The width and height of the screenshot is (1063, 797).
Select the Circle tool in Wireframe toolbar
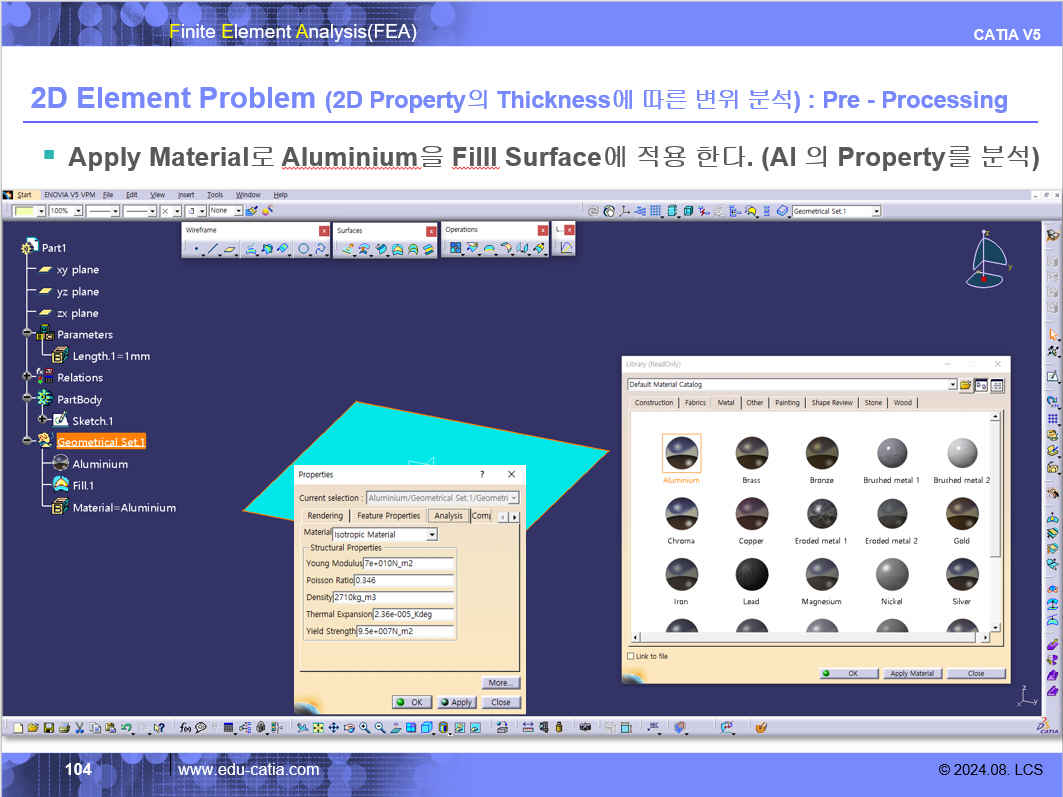pos(303,248)
